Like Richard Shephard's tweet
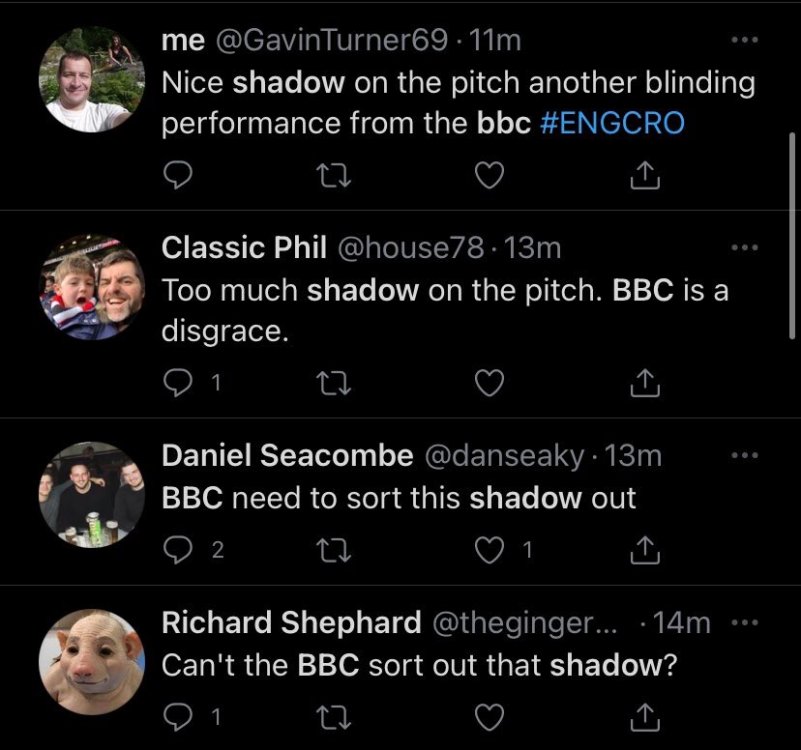801x750 pixels. click(x=487, y=715)
